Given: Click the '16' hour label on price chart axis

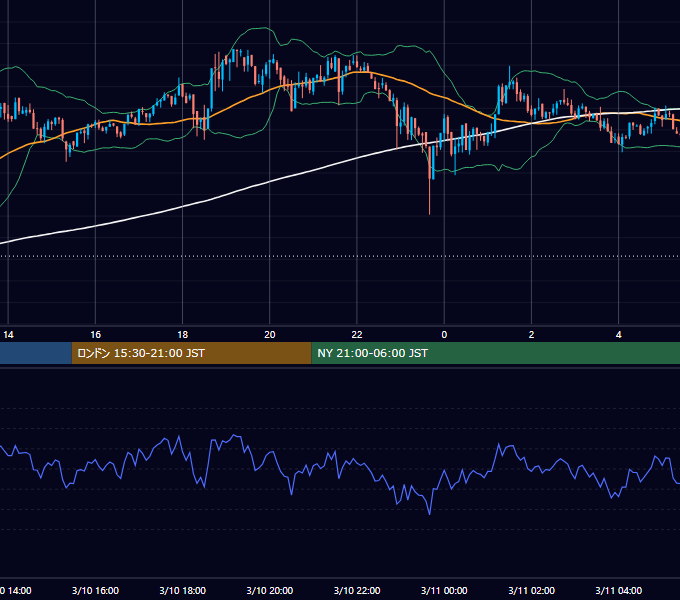Looking at the screenshot, I should [x=95, y=335].
